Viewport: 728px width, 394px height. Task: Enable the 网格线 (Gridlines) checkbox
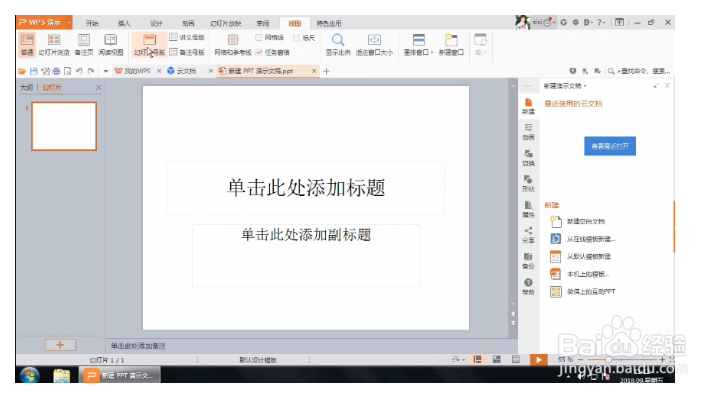click(x=259, y=38)
